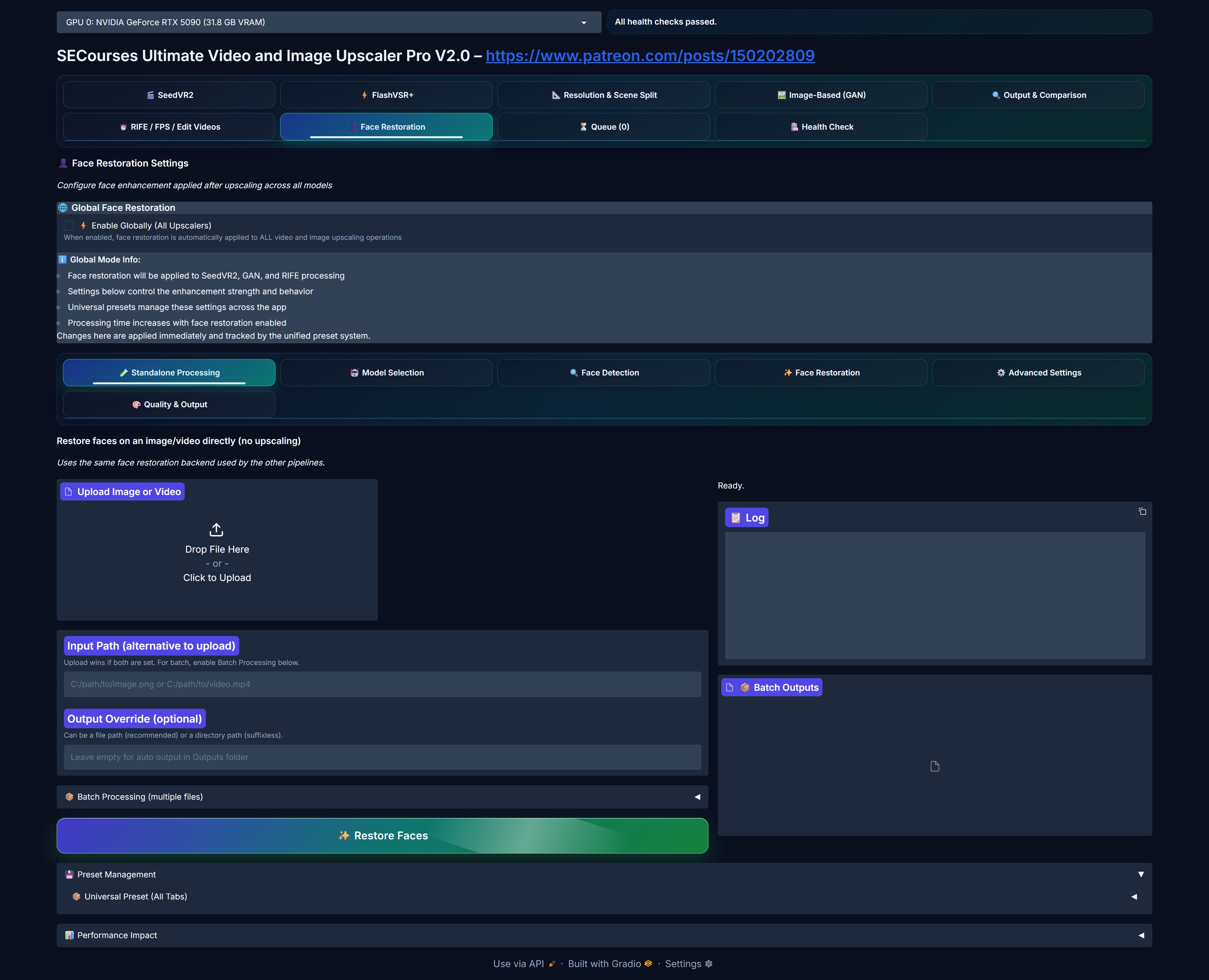Open the GPU selection dropdown
This screenshot has height=980, width=1209.
(x=329, y=22)
